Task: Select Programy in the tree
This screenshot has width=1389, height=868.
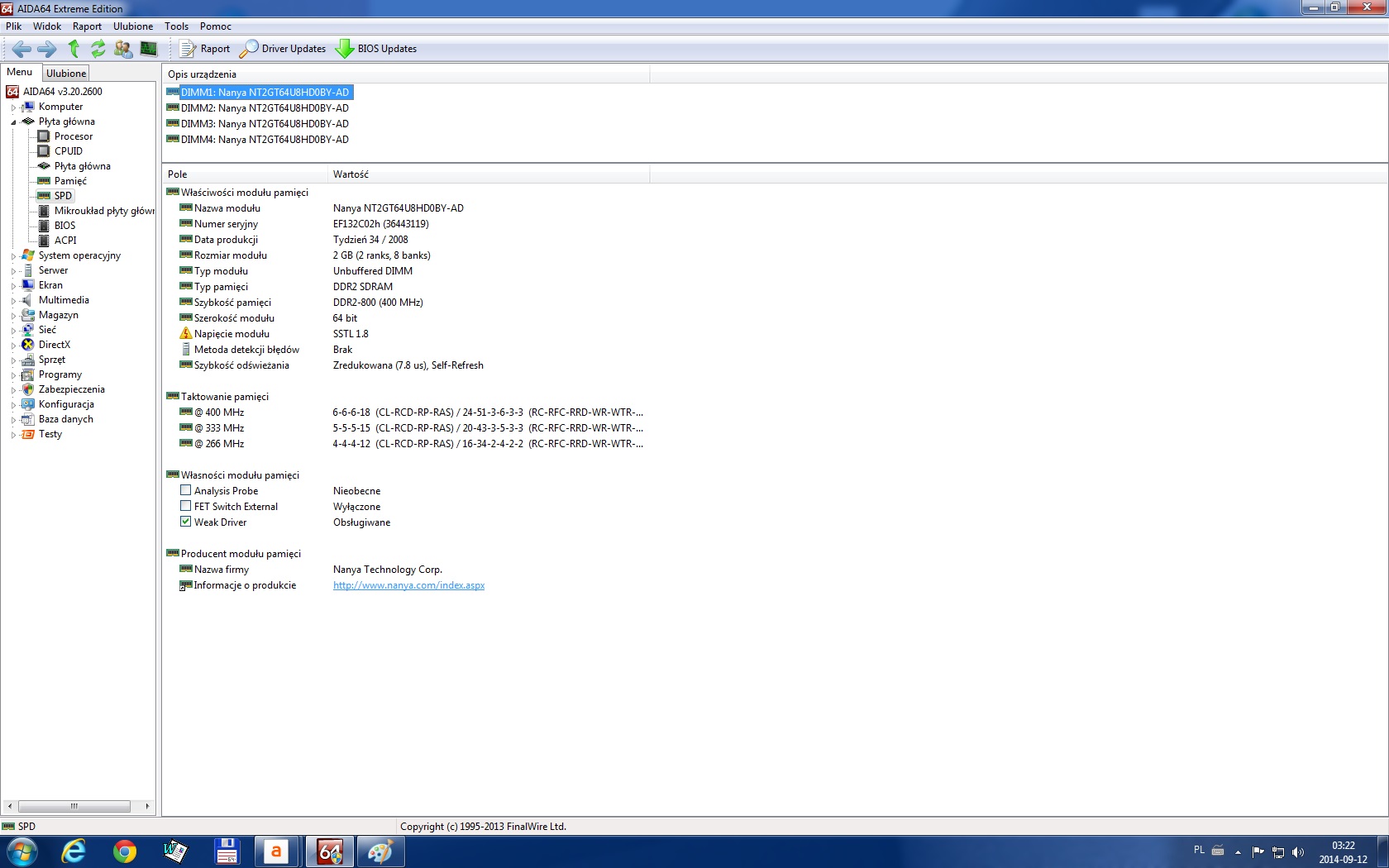Action: [x=60, y=374]
